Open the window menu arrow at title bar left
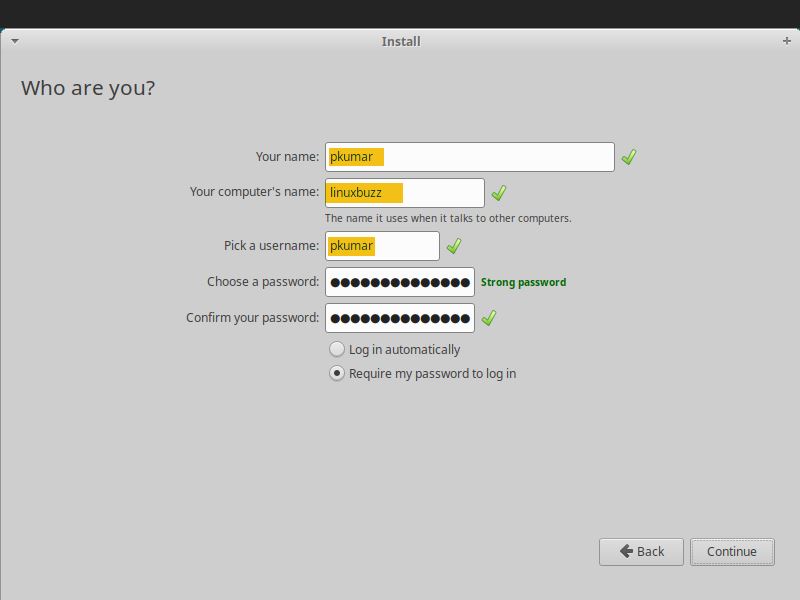This screenshot has height=600, width=800. pyautogui.click(x=15, y=41)
